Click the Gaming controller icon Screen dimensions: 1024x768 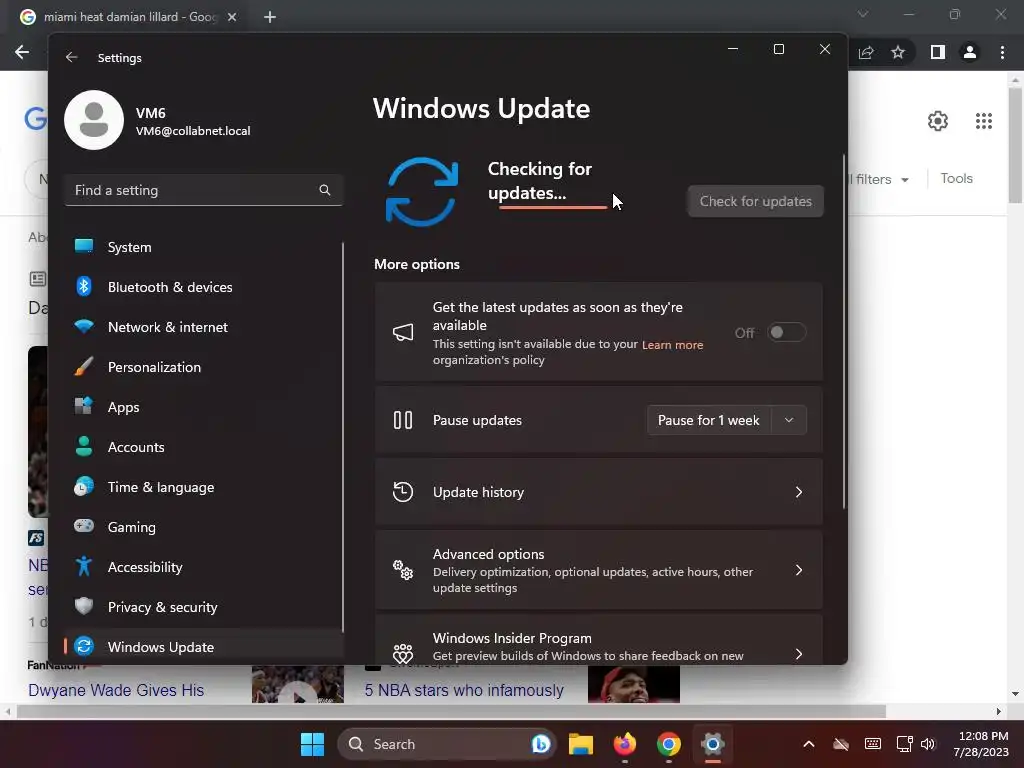pos(84,526)
